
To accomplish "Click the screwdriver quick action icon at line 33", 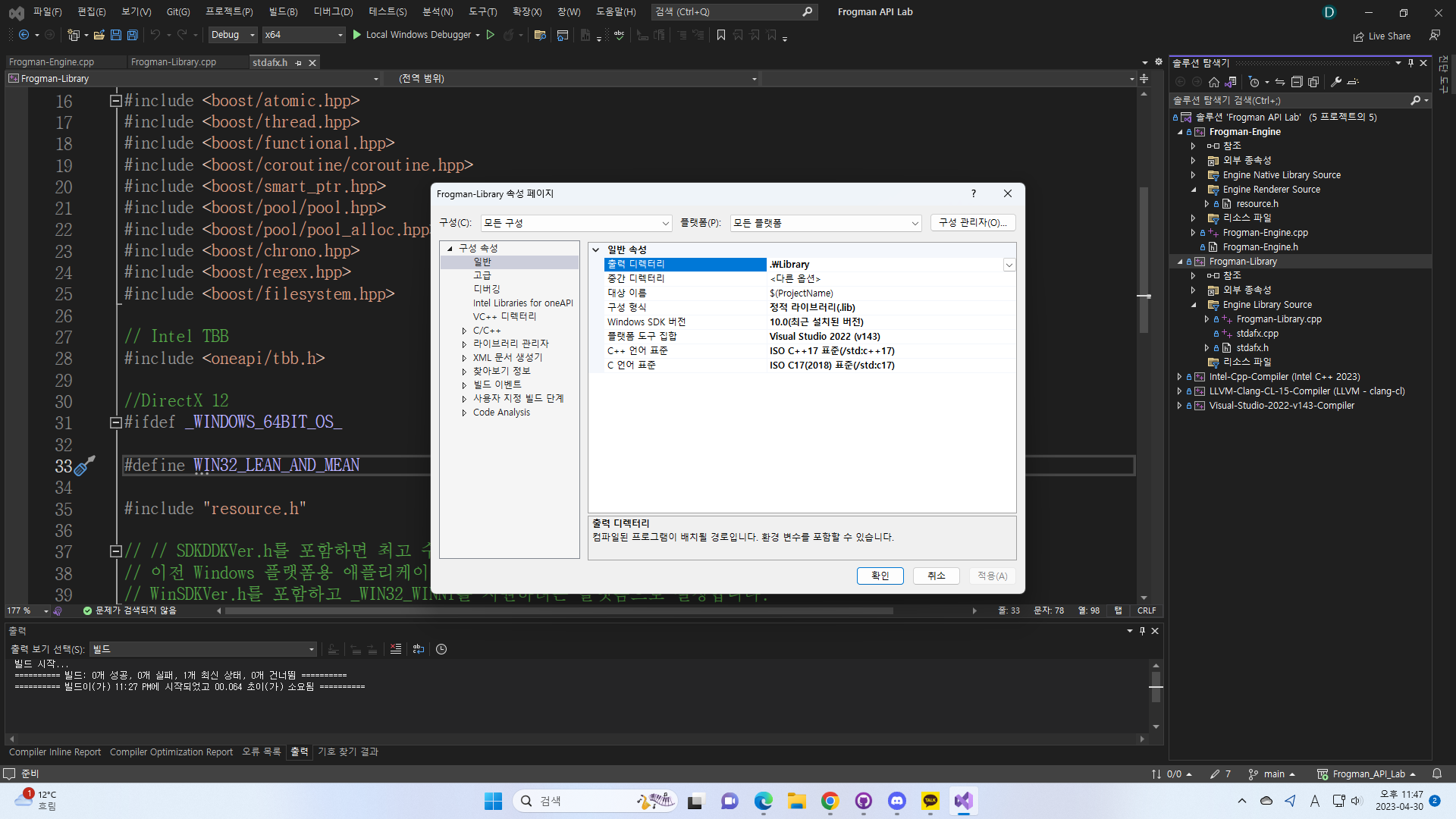I will point(85,466).
